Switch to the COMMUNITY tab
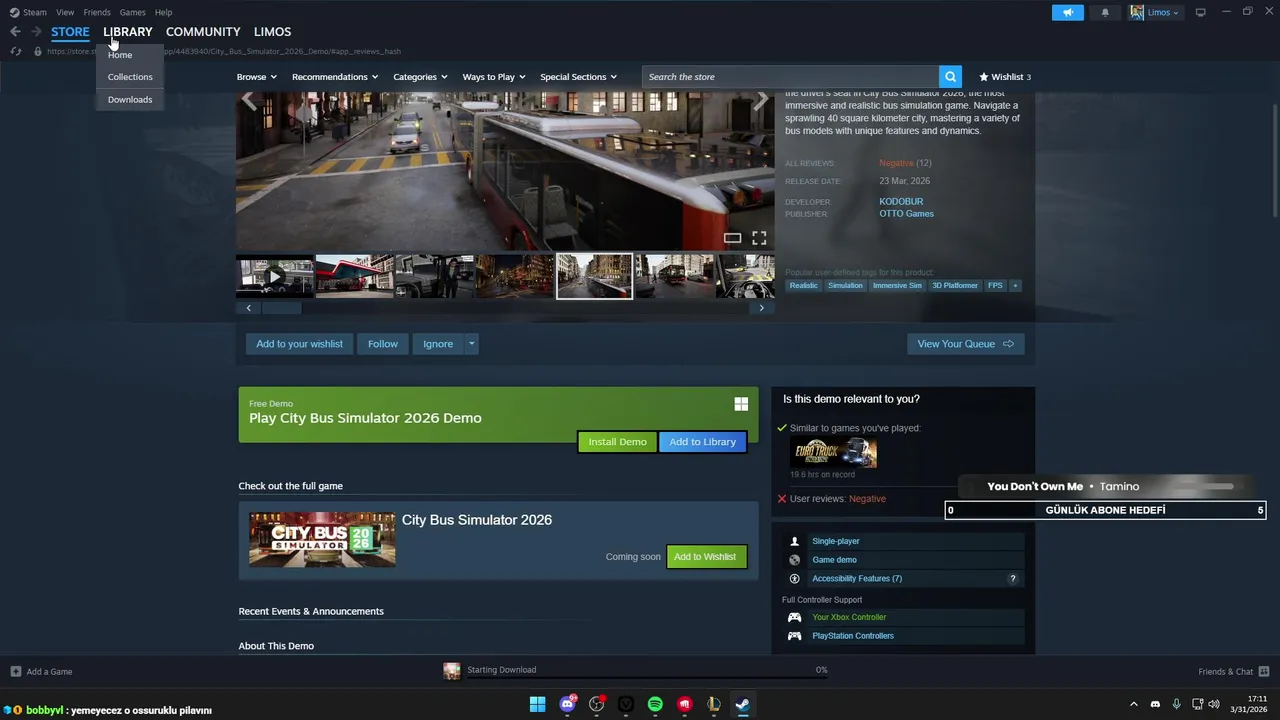 point(203,32)
